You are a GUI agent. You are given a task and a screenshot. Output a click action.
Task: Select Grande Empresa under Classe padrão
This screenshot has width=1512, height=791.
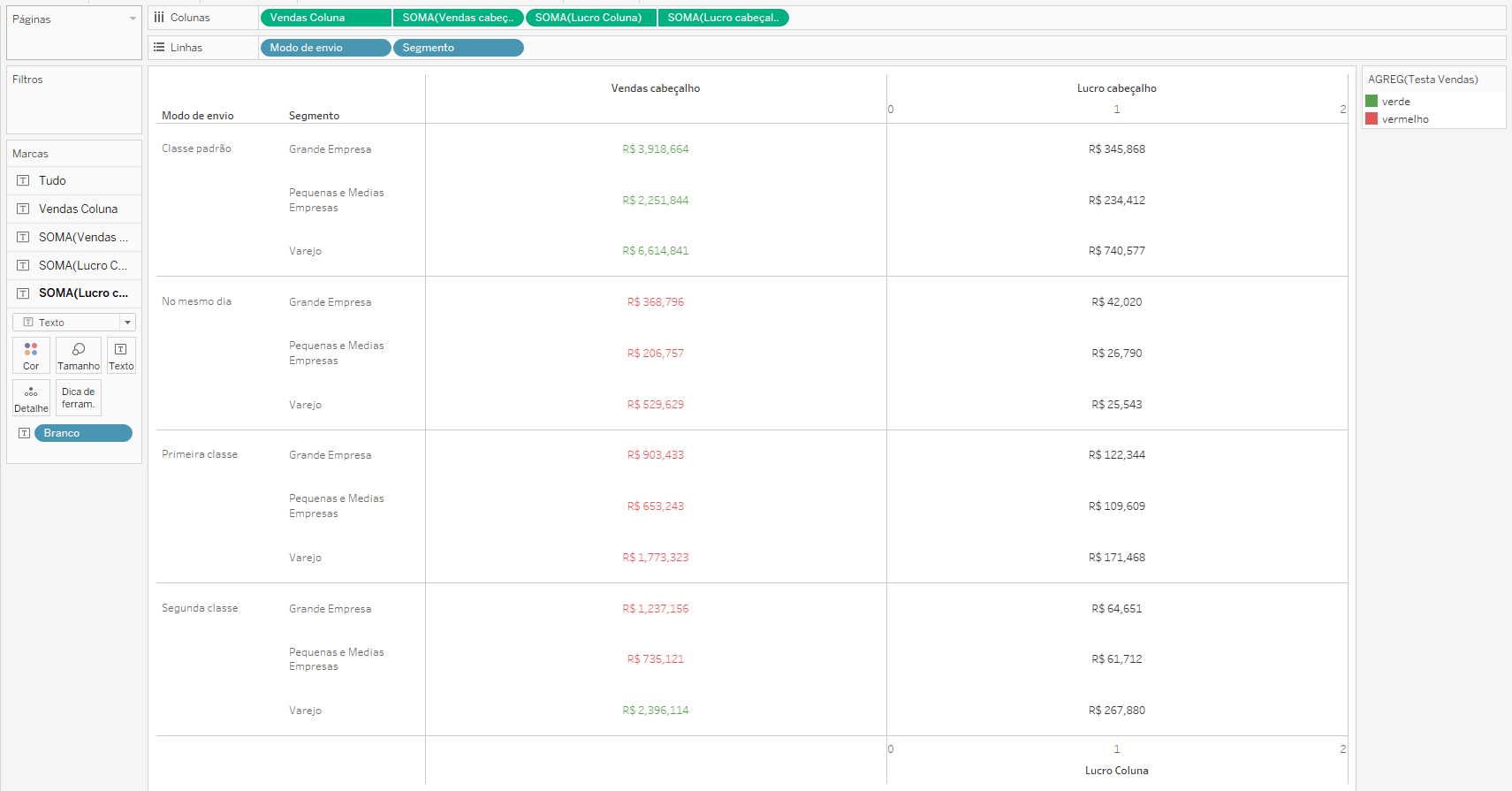331,149
